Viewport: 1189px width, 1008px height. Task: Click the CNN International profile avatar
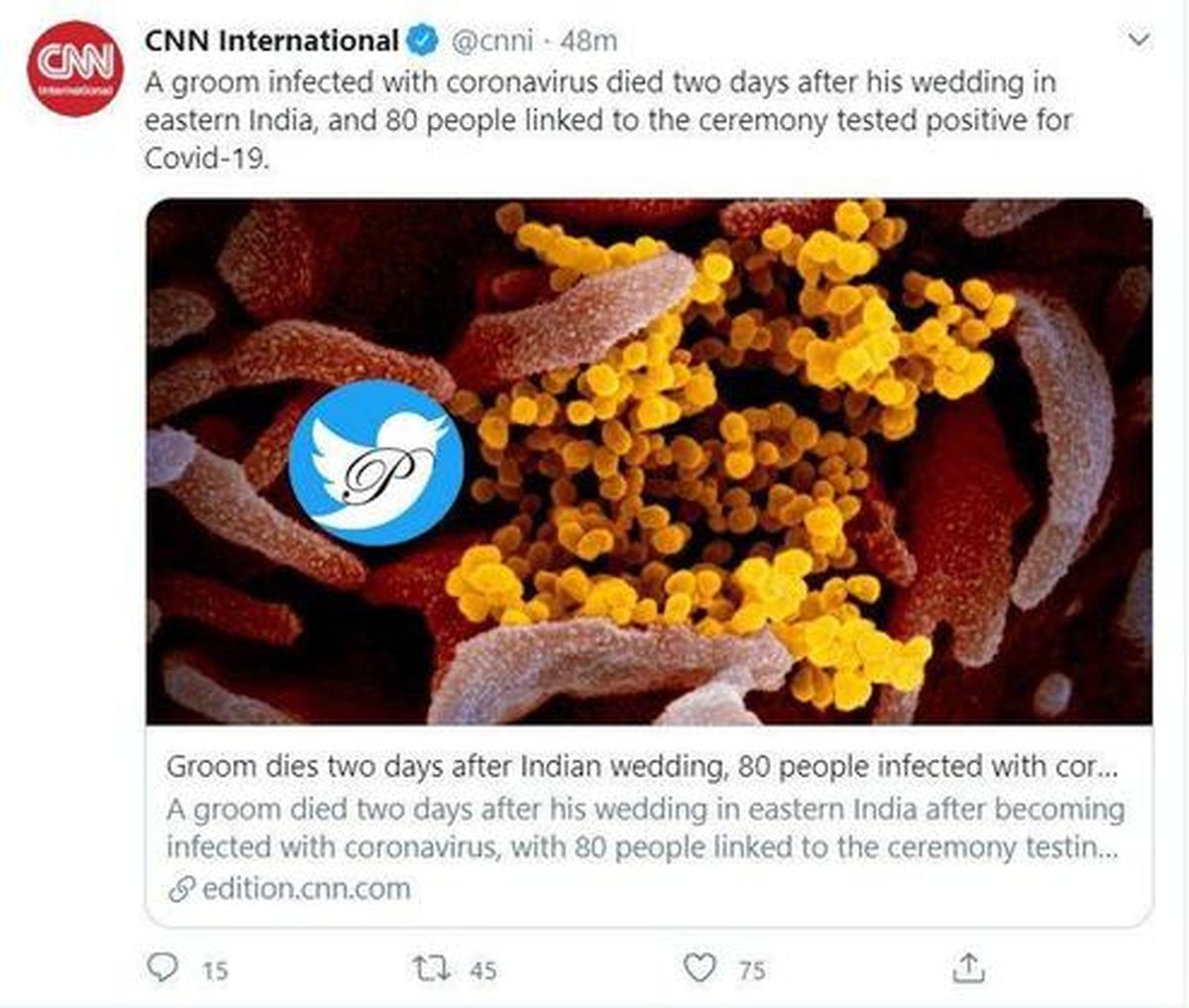pyautogui.click(x=74, y=69)
